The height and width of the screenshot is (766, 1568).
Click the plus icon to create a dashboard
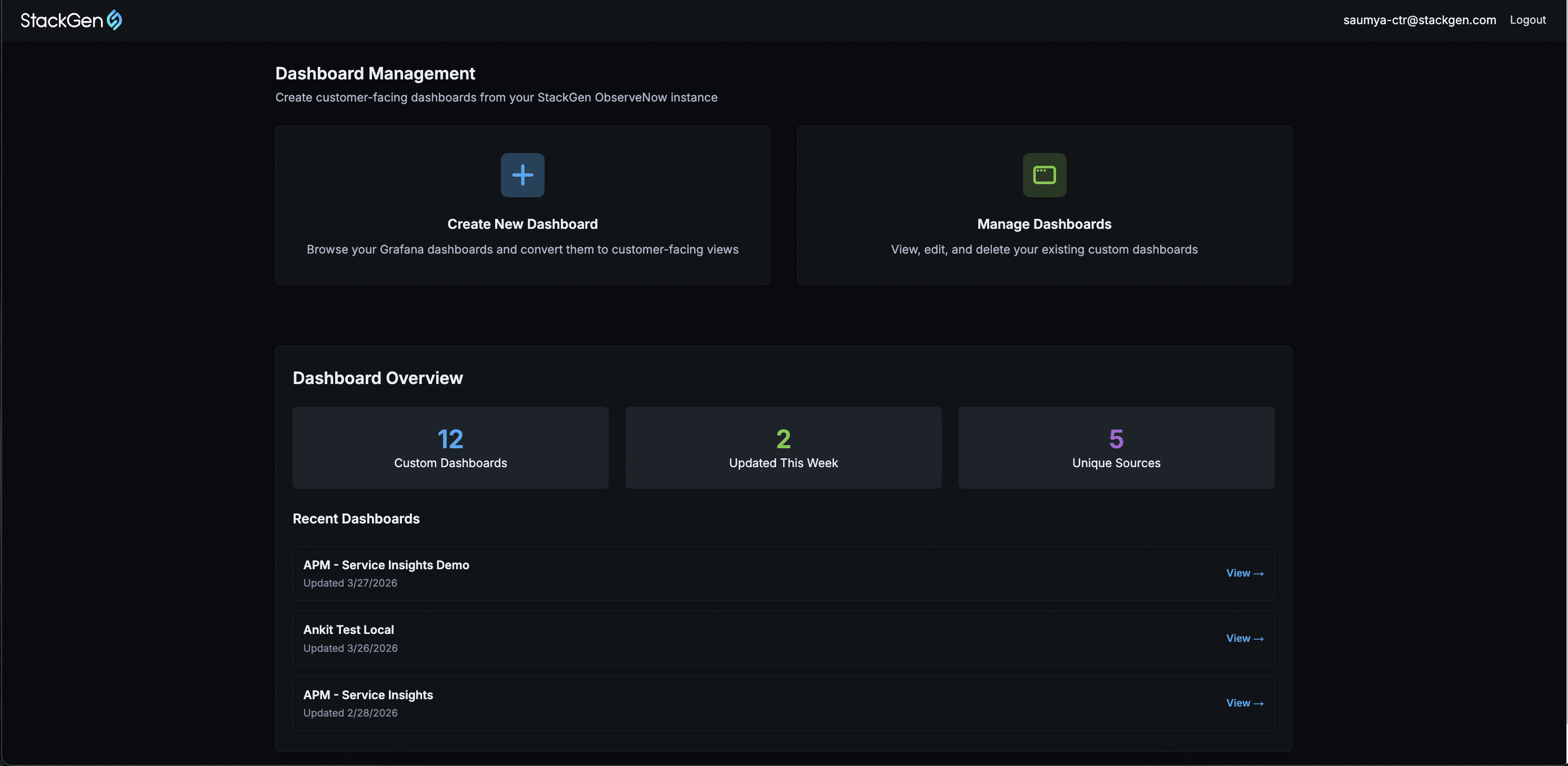pyautogui.click(x=522, y=175)
